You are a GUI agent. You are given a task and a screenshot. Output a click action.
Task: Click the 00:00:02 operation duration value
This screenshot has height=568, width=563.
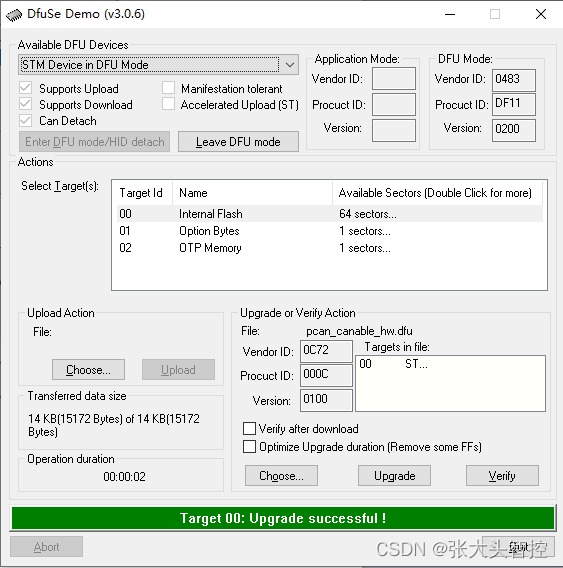pyautogui.click(x=124, y=477)
